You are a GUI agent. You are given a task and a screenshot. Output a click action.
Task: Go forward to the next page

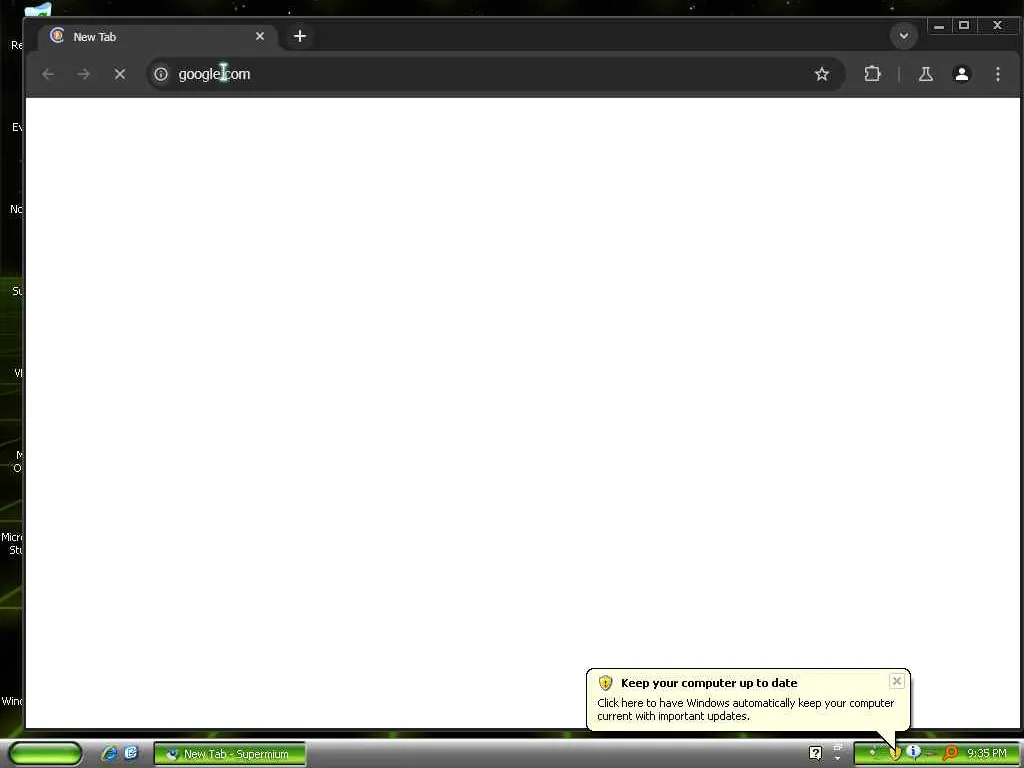click(84, 74)
